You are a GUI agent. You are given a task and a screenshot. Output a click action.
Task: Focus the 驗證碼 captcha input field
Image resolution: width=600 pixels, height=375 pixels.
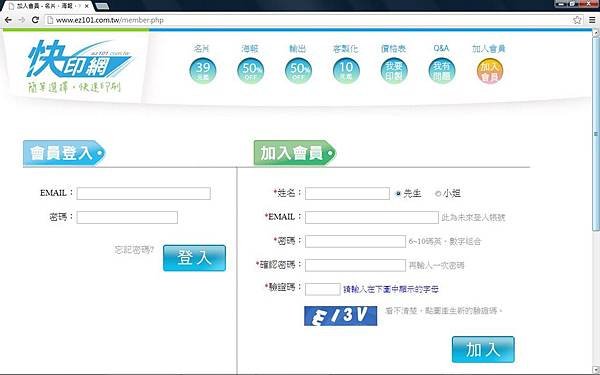(323, 289)
